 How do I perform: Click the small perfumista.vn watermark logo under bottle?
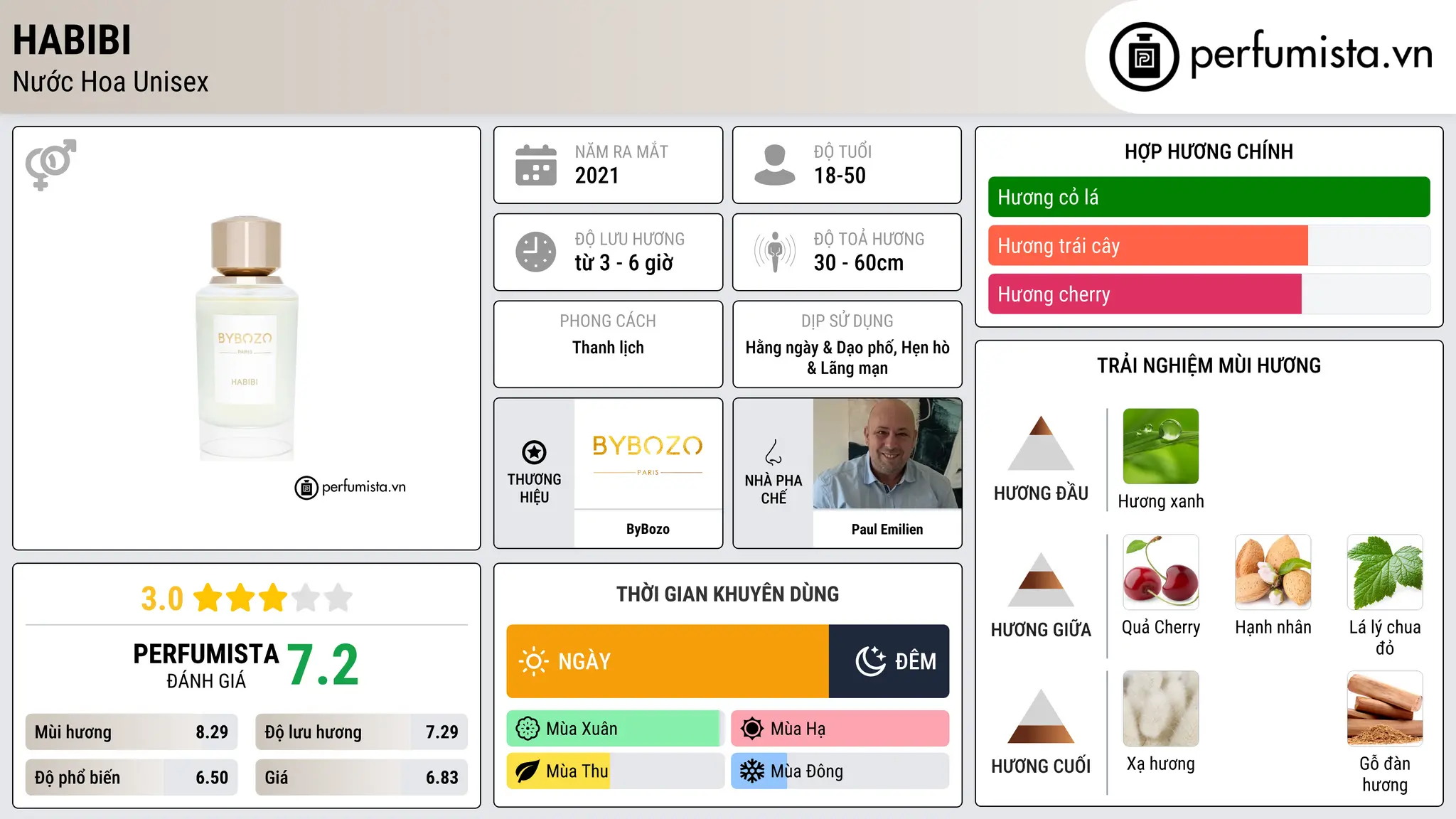[x=350, y=488]
